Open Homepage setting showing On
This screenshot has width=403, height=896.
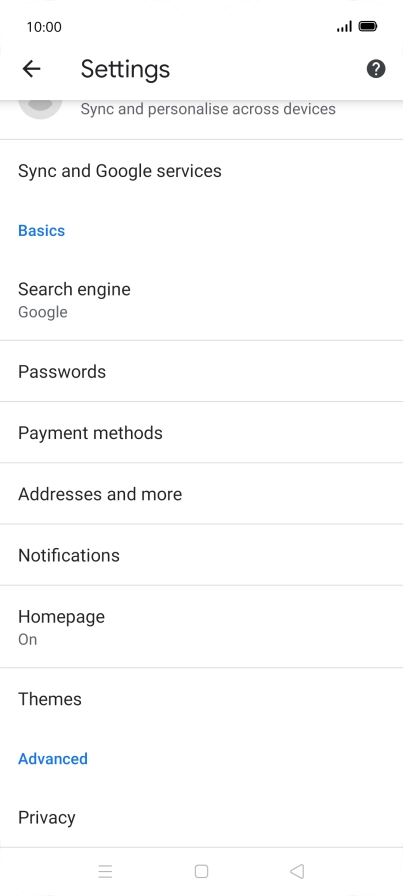click(x=201, y=627)
